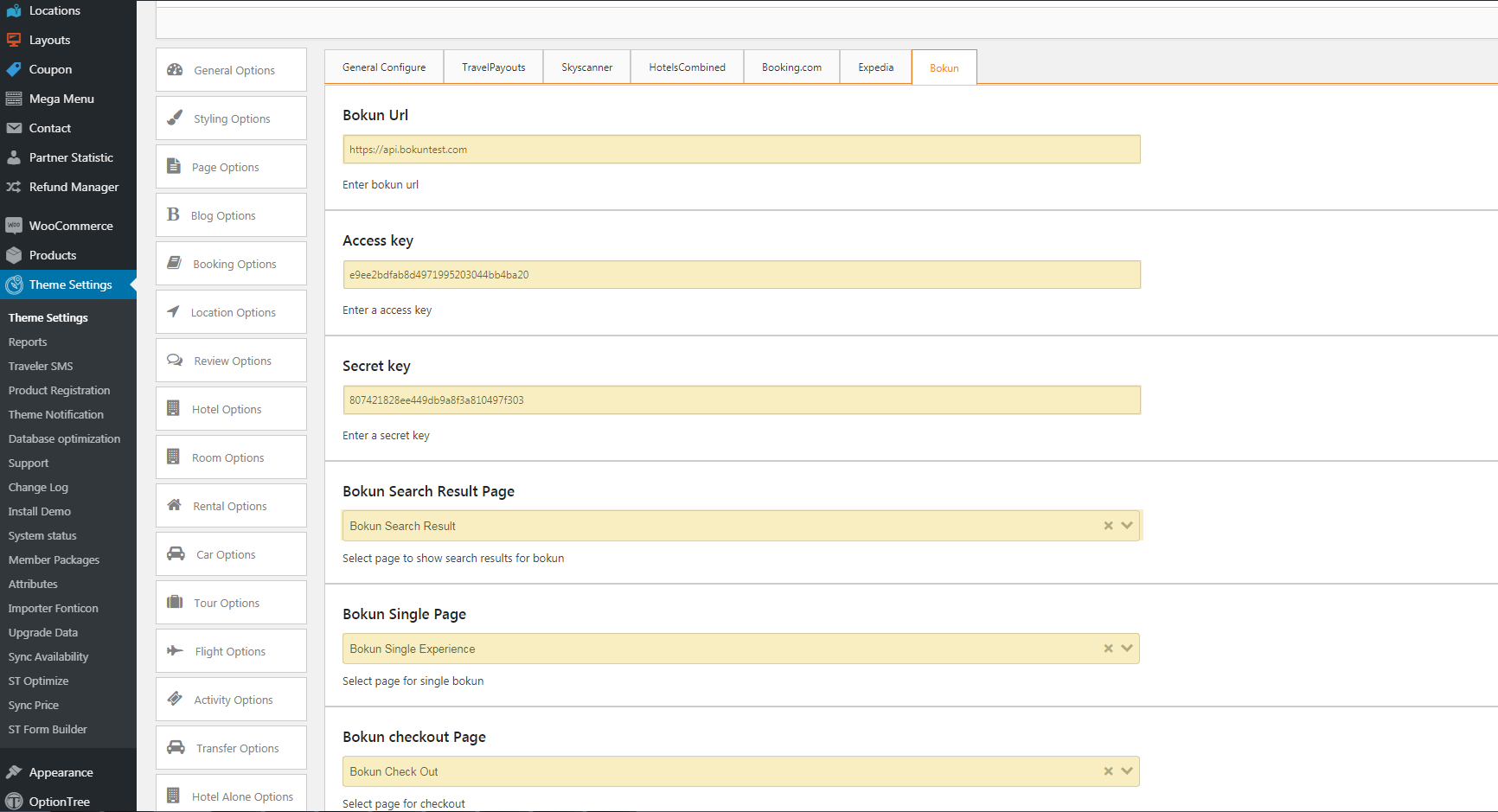The image size is (1498, 812).
Task: Open the Reports submenu link
Action: 28,342
